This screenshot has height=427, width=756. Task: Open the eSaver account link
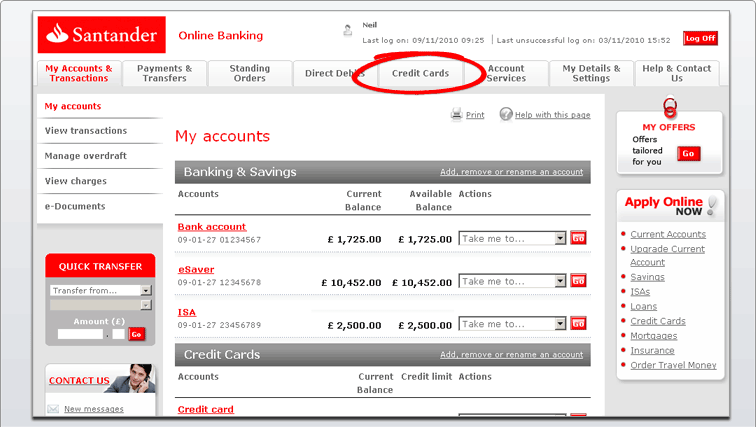coord(196,269)
